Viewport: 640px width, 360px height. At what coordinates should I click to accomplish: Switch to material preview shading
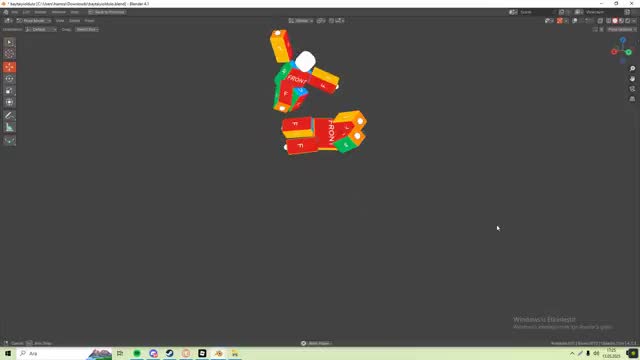point(621,20)
